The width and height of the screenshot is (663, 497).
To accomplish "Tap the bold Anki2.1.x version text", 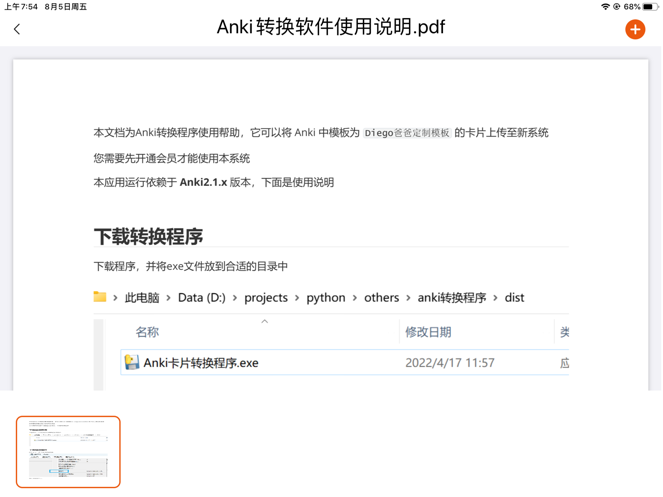I will click(x=203, y=182).
